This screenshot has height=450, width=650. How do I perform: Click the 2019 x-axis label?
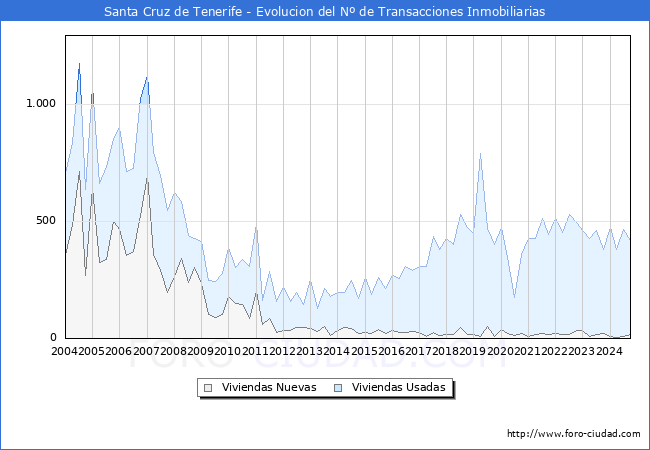473,351
